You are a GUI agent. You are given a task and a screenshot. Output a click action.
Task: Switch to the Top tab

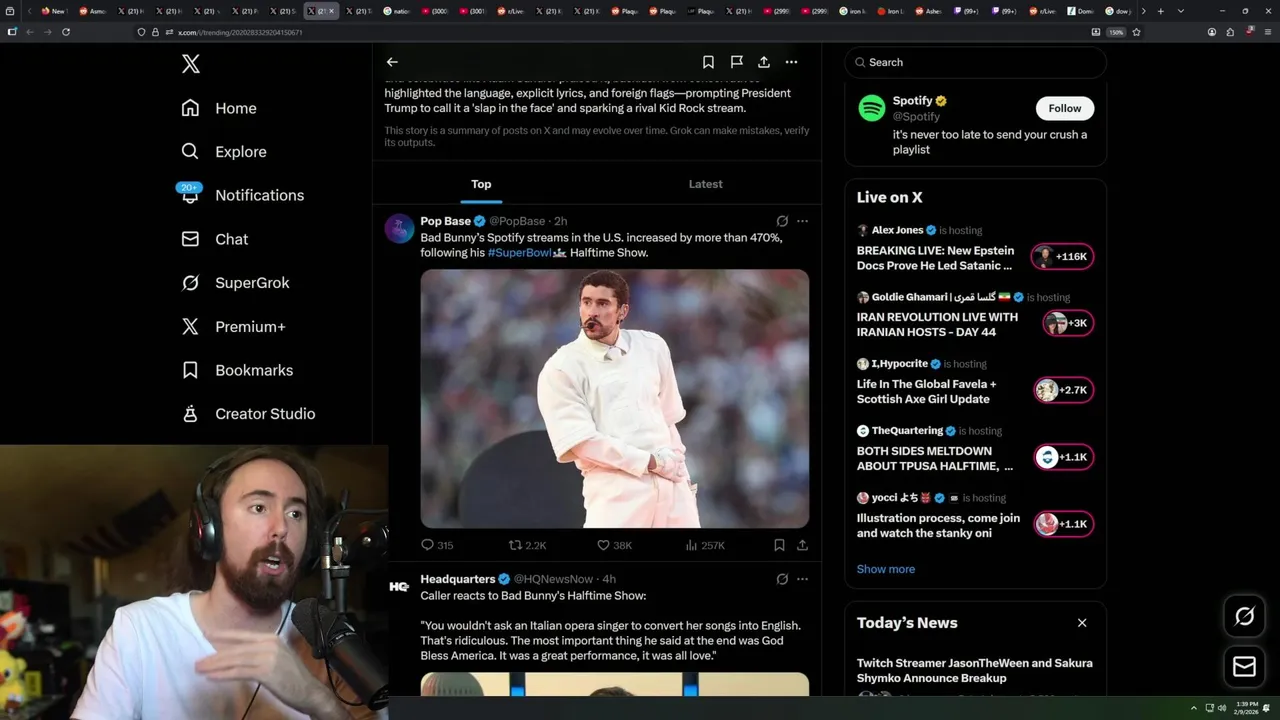coord(481,184)
